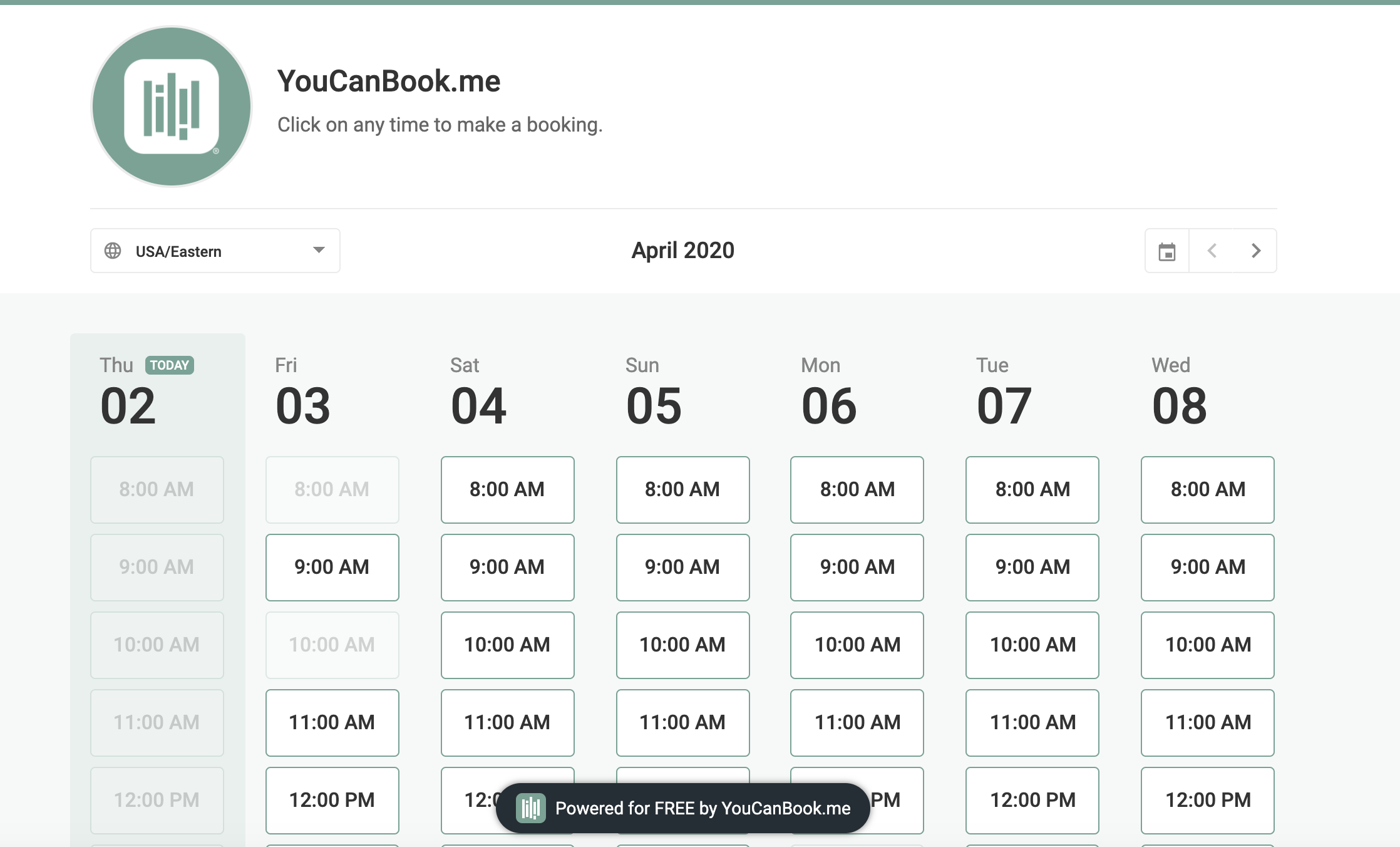Image resolution: width=1400 pixels, height=847 pixels.
Task: Go to previous week with left chevron
Action: point(1212,251)
